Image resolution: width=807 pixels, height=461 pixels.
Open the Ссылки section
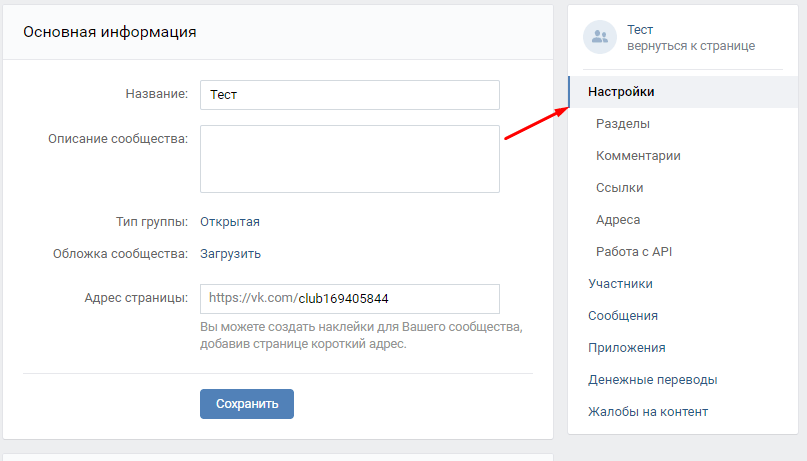pos(619,188)
